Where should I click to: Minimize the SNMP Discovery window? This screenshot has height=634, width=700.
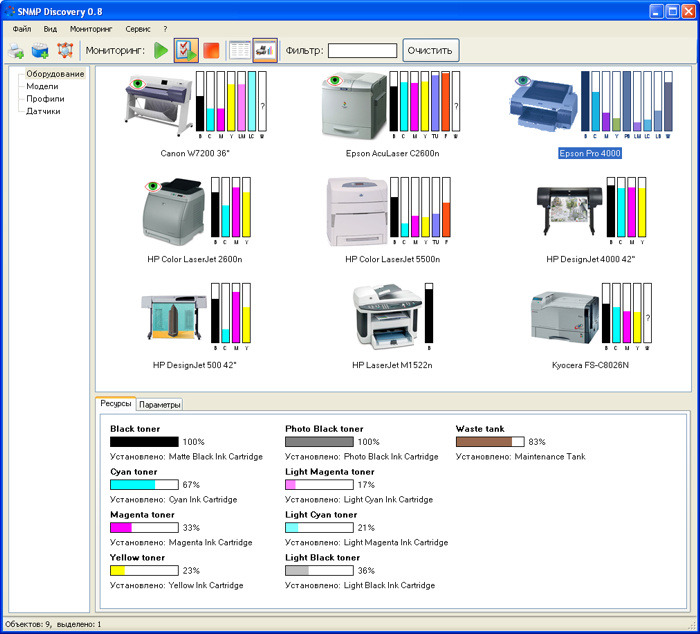point(656,12)
